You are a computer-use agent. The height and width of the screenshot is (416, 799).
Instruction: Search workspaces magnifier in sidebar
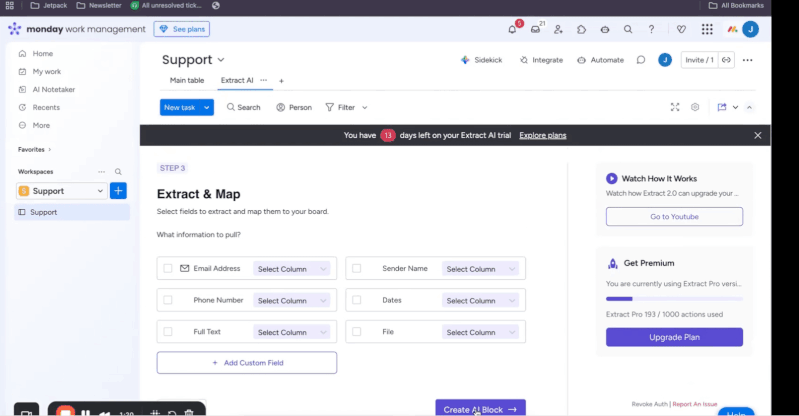pyautogui.click(x=118, y=172)
